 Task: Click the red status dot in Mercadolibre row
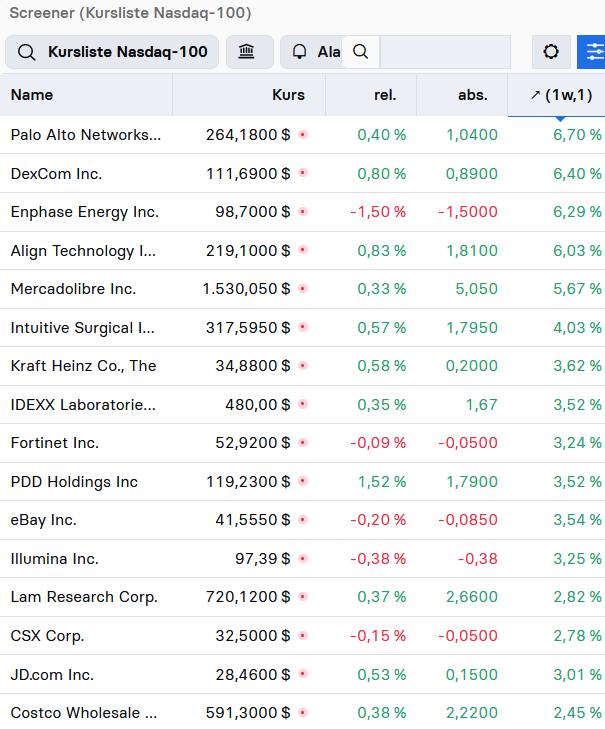pos(303,289)
